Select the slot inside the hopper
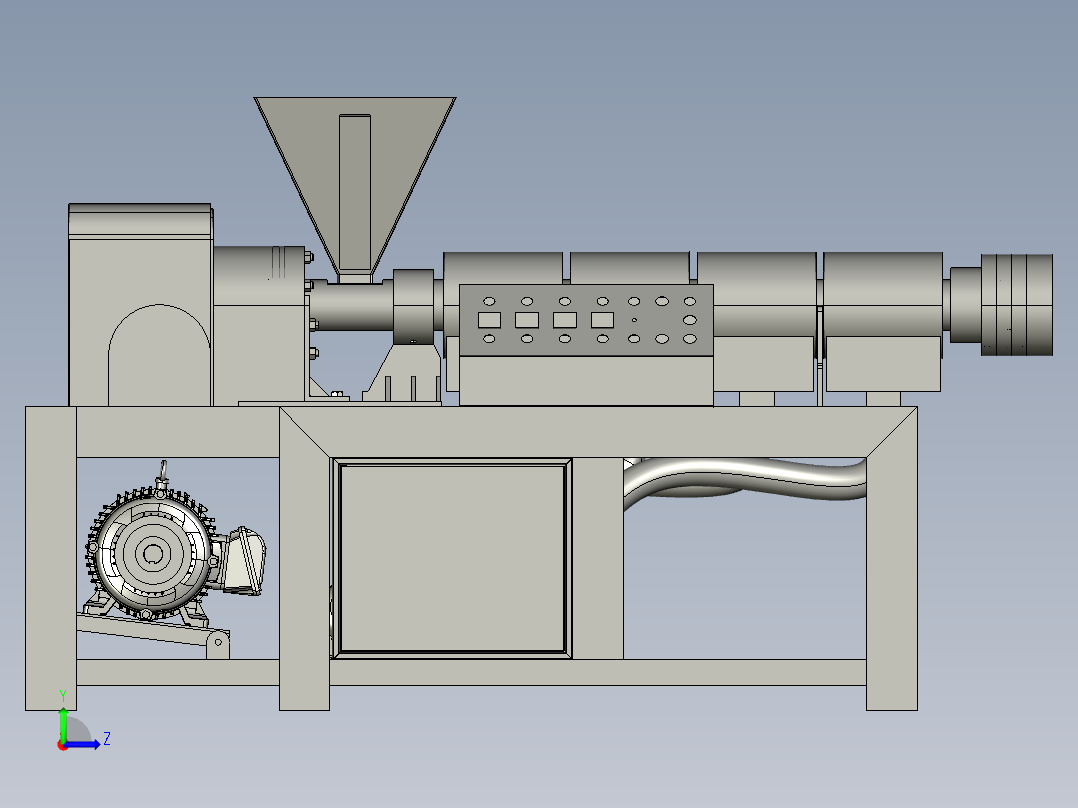This screenshot has width=1078, height=808. pos(355,191)
